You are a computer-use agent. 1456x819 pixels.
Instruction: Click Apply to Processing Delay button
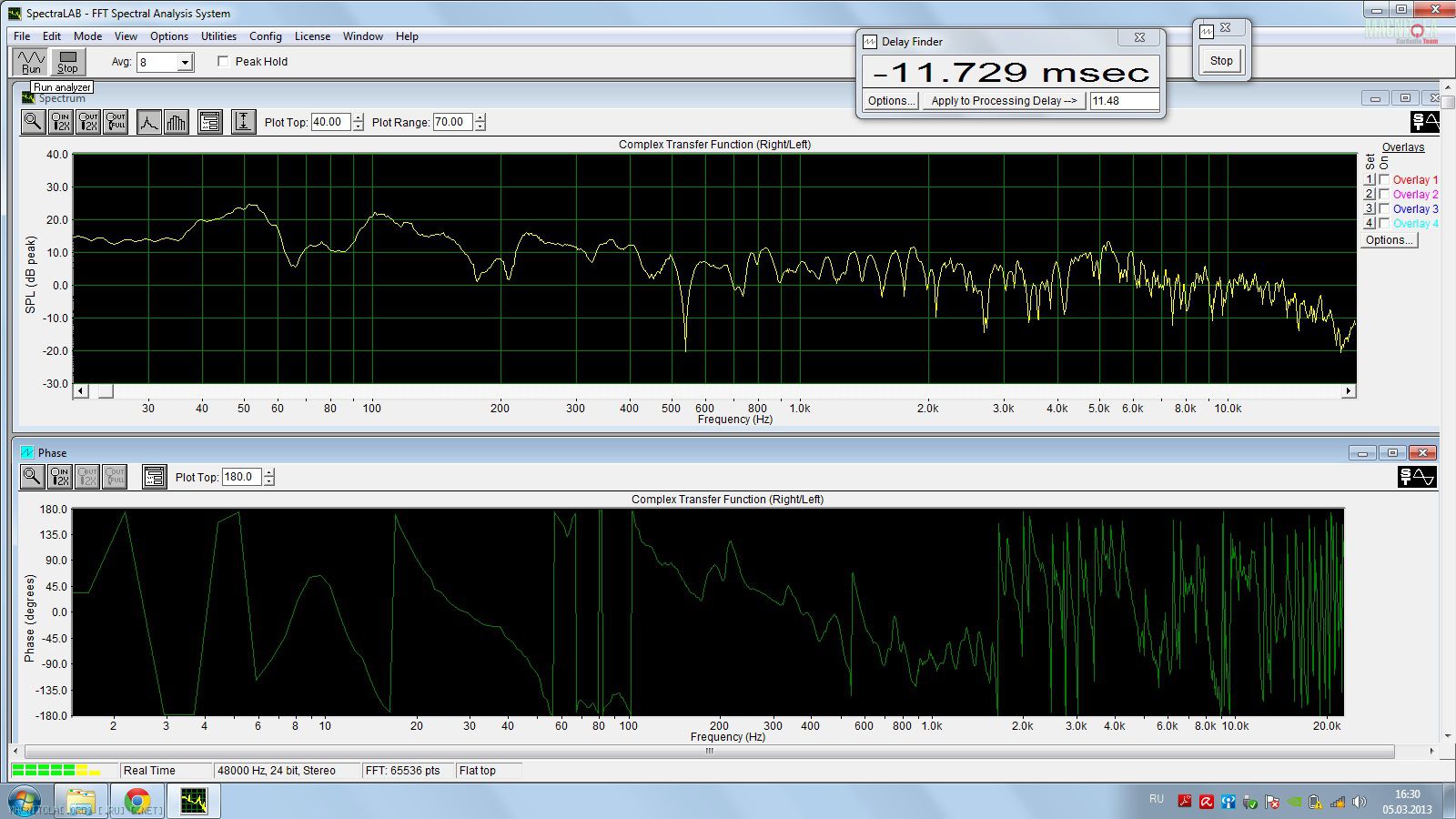(x=1003, y=101)
